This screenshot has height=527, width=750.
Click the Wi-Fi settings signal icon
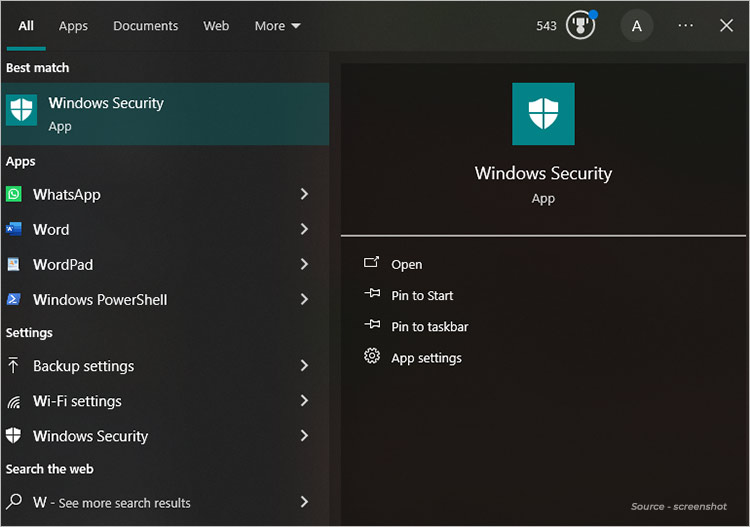coord(14,401)
